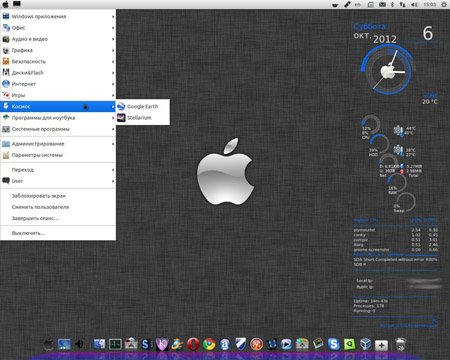Screen dimensions: 450x360
Task: Click the plus add icon in dock
Action: pyautogui.click(x=381, y=345)
